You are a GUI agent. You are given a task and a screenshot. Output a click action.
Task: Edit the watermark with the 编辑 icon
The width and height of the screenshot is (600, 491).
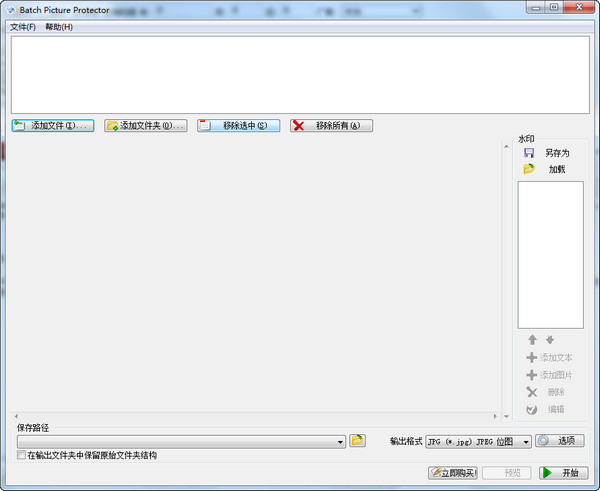(x=532, y=409)
